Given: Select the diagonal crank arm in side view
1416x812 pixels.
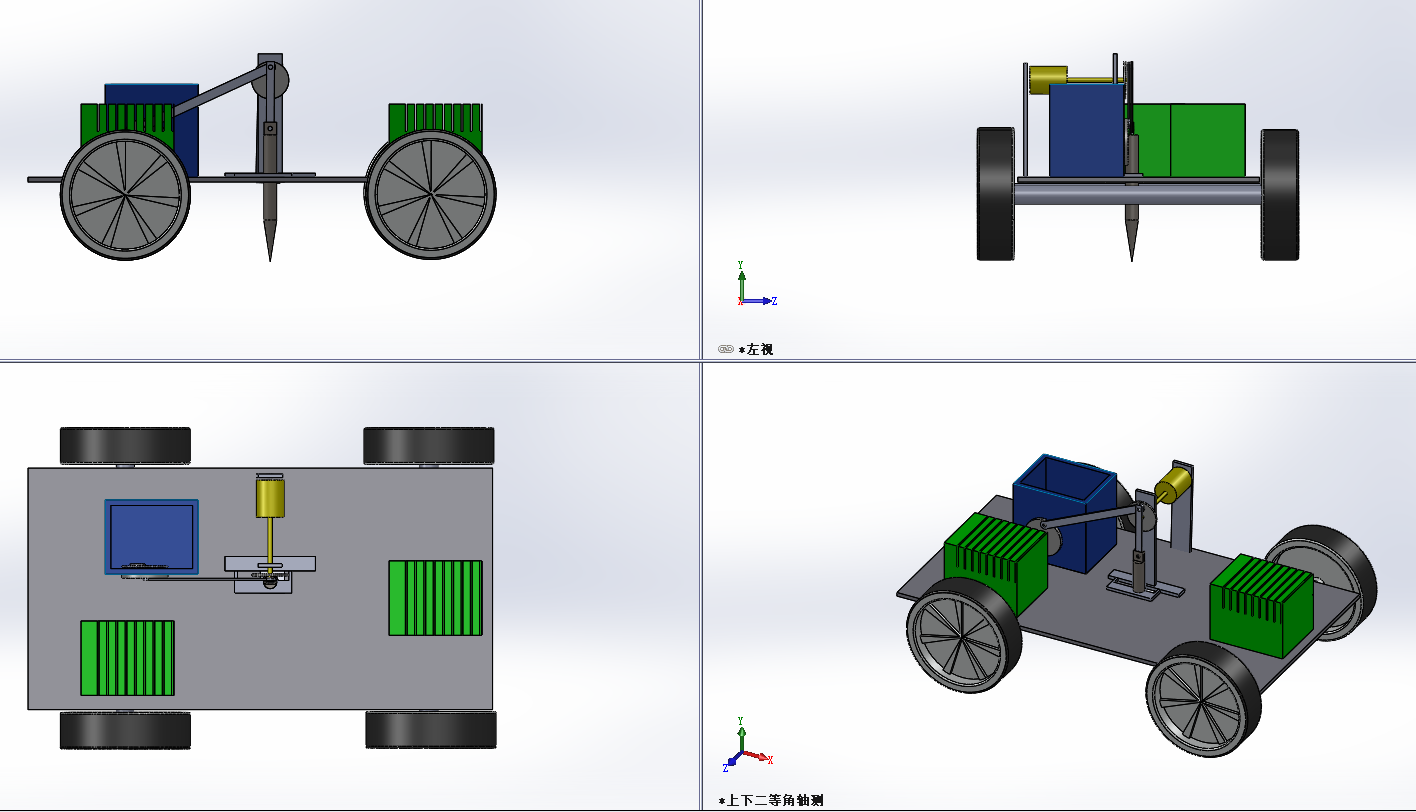Looking at the screenshot, I should point(220,89).
